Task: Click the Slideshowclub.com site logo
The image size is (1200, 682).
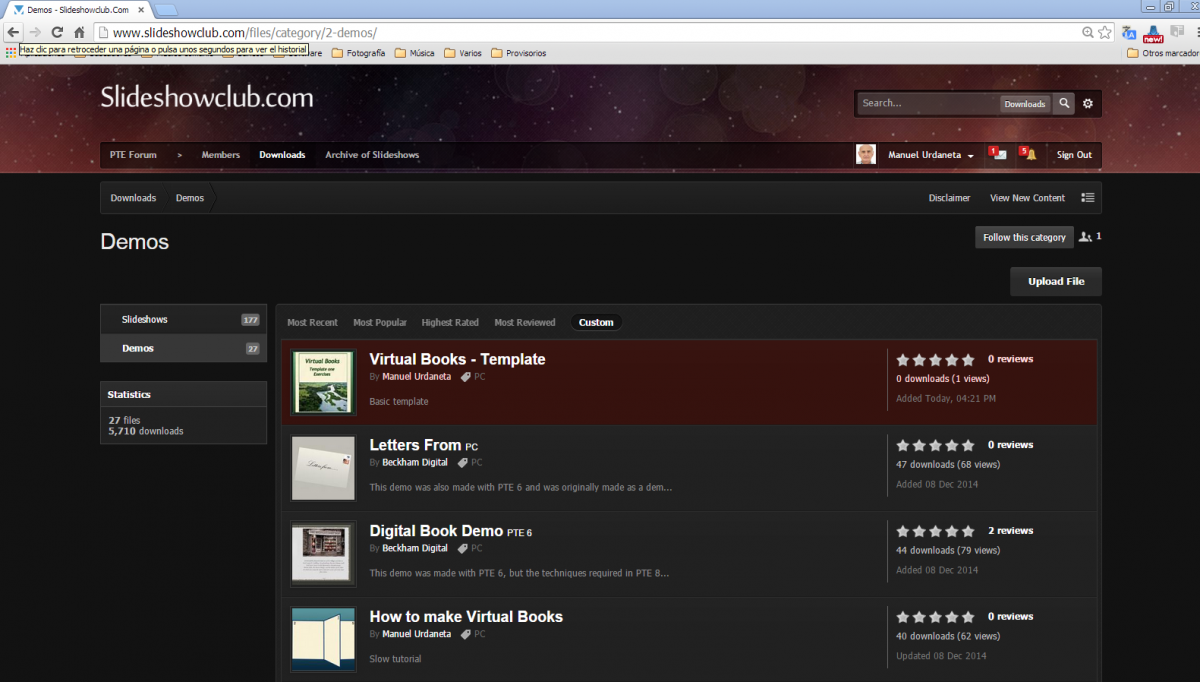Action: [207, 98]
